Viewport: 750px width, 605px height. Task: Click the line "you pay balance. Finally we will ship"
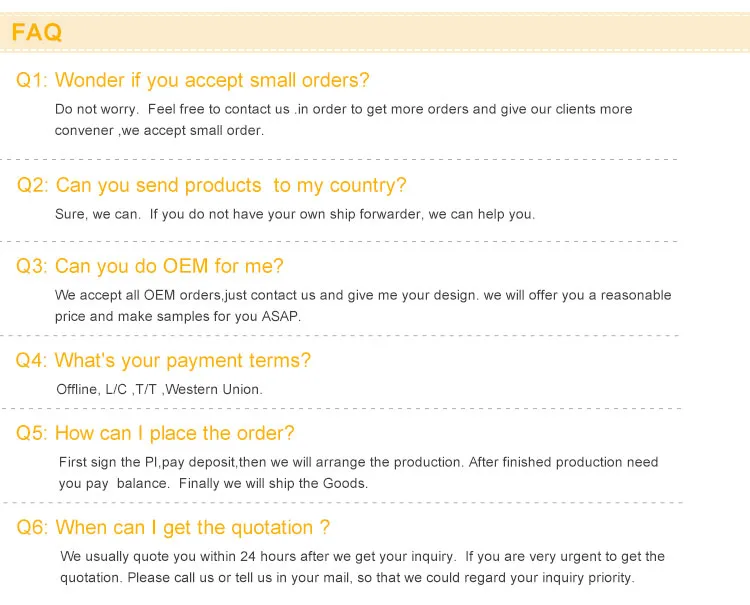pos(213,483)
